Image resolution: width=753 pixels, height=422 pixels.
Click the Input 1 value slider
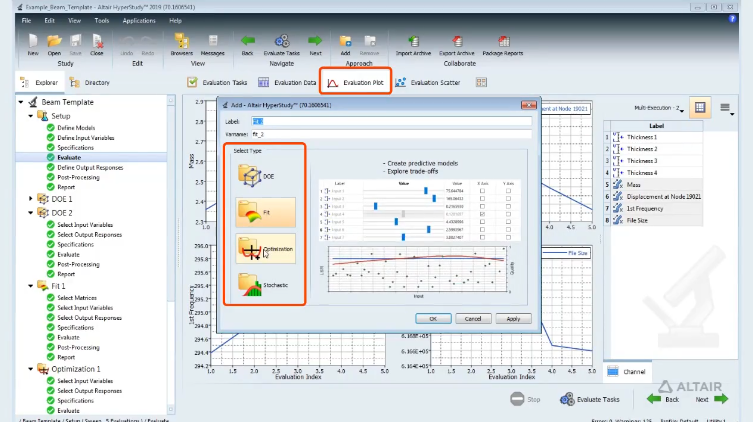pyautogui.click(x=425, y=191)
